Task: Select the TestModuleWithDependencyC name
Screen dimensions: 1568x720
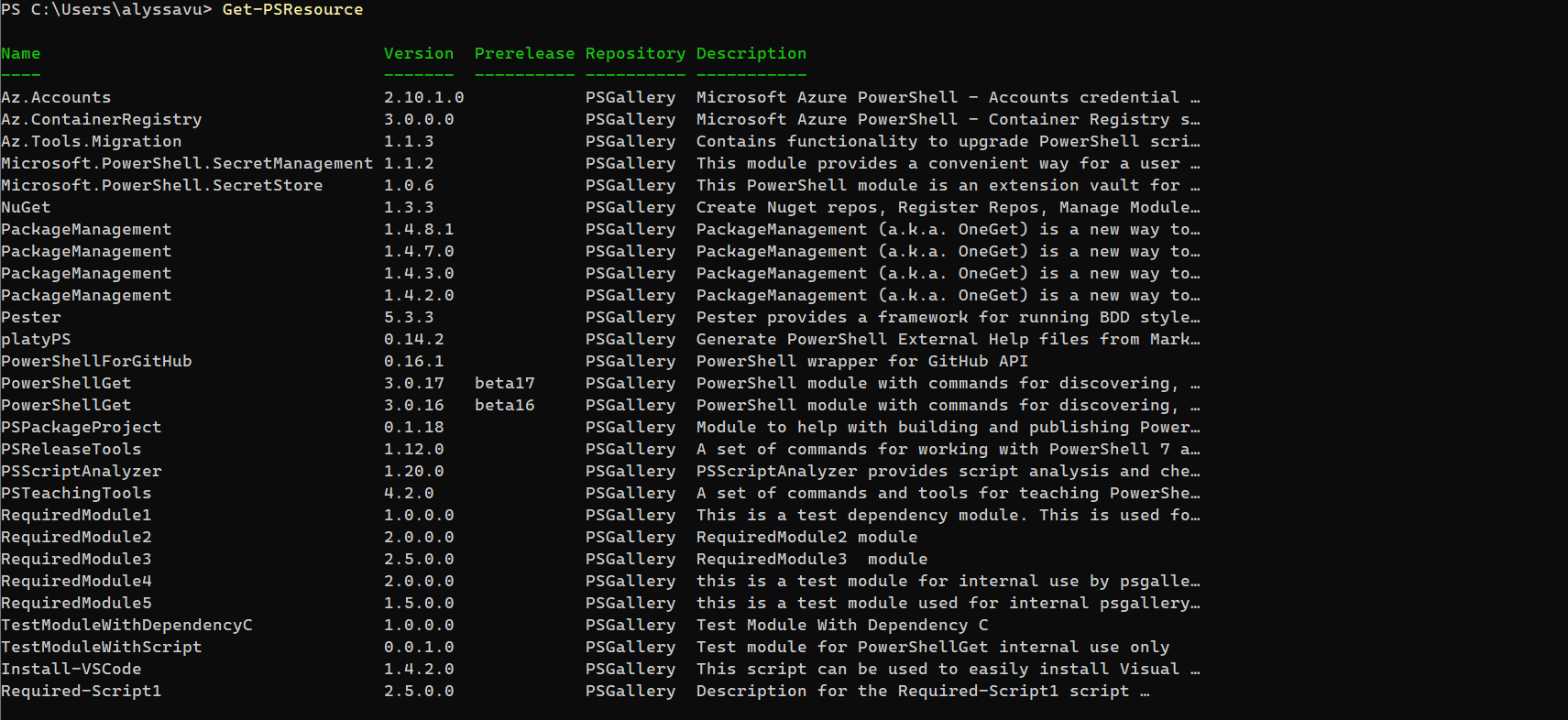Action: pyautogui.click(x=126, y=625)
